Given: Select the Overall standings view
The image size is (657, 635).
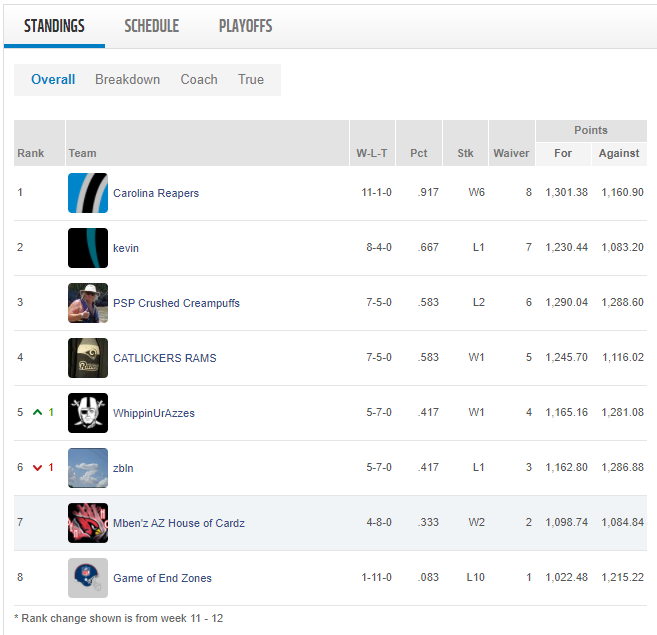Looking at the screenshot, I should tap(53, 80).
